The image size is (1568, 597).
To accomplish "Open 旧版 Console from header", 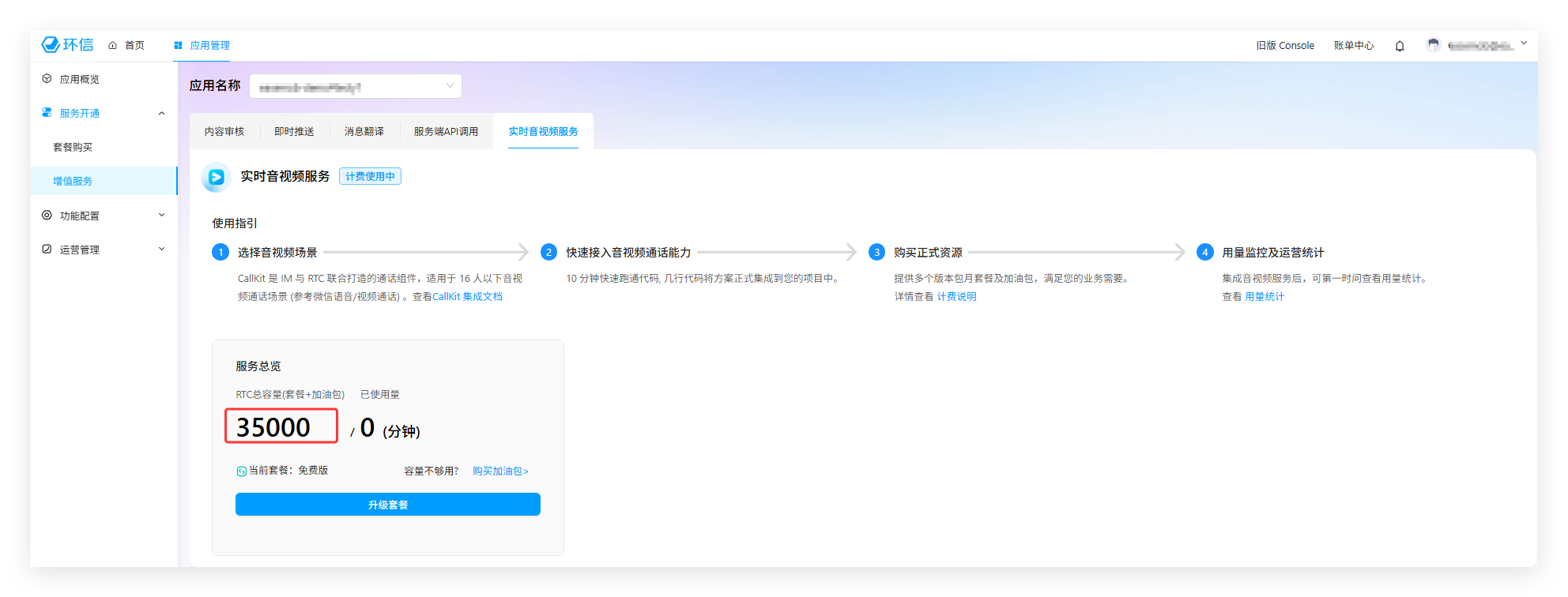I will pos(1285,46).
